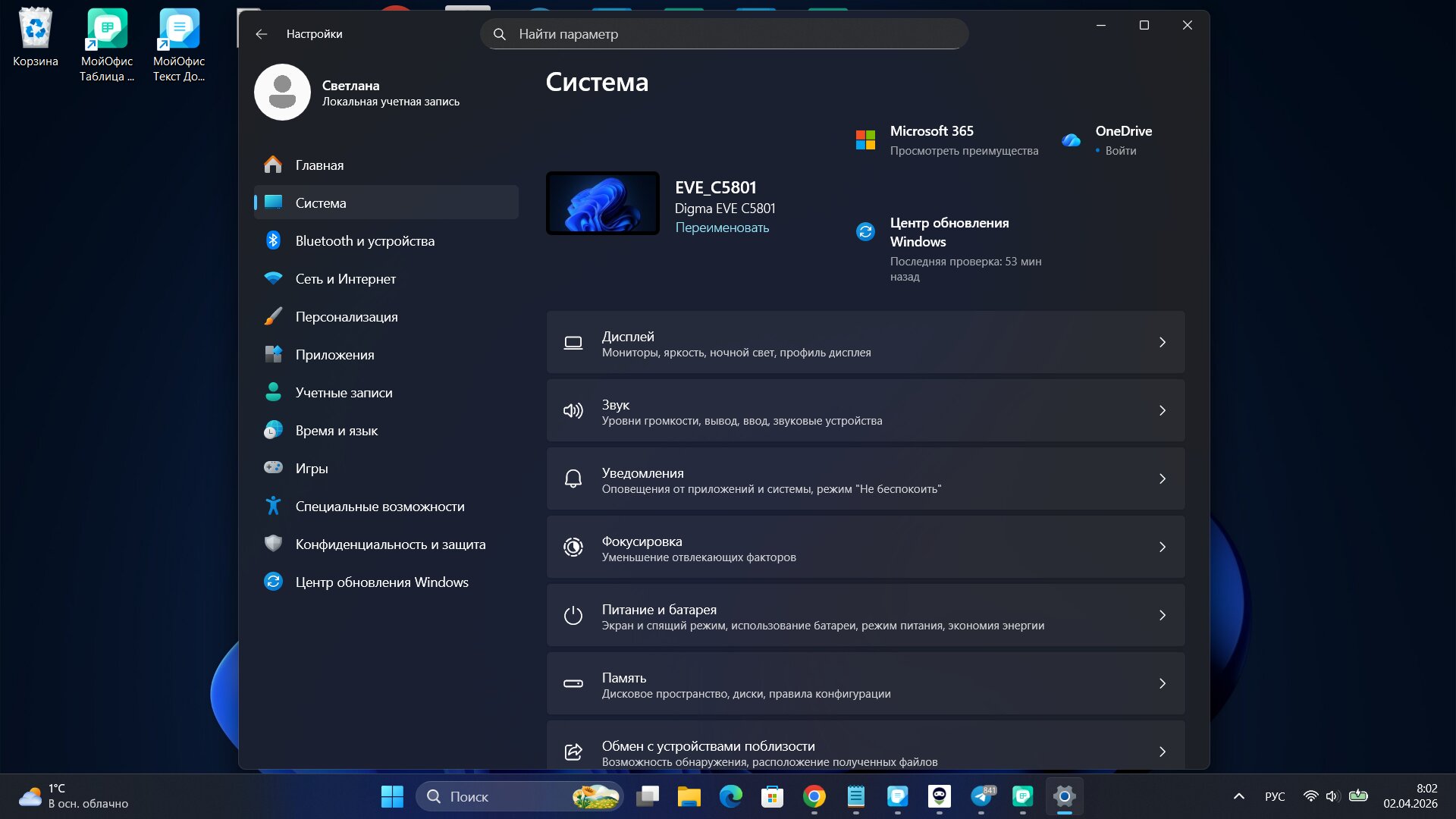Image resolution: width=1456 pixels, height=819 pixels.
Task: Expand the Дисплей settings chevron
Action: 1162,343
